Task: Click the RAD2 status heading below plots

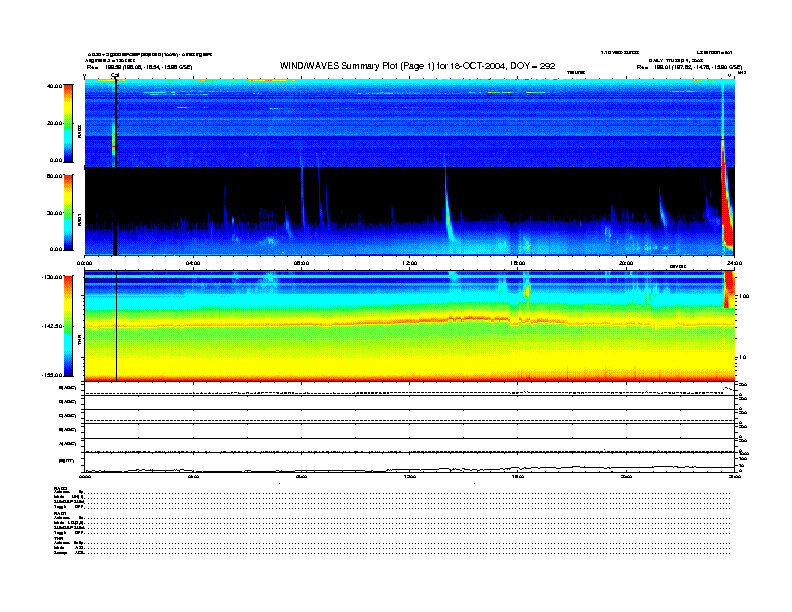Action: [60, 487]
